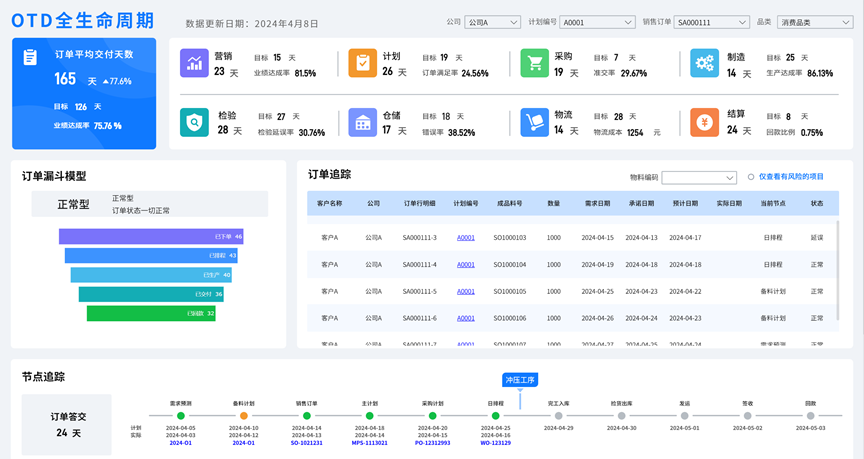Viewport: 864px width, 459px height.
Task: Click the 已生产 40 light-blue funnel bar
Action: tap(151, 275)
